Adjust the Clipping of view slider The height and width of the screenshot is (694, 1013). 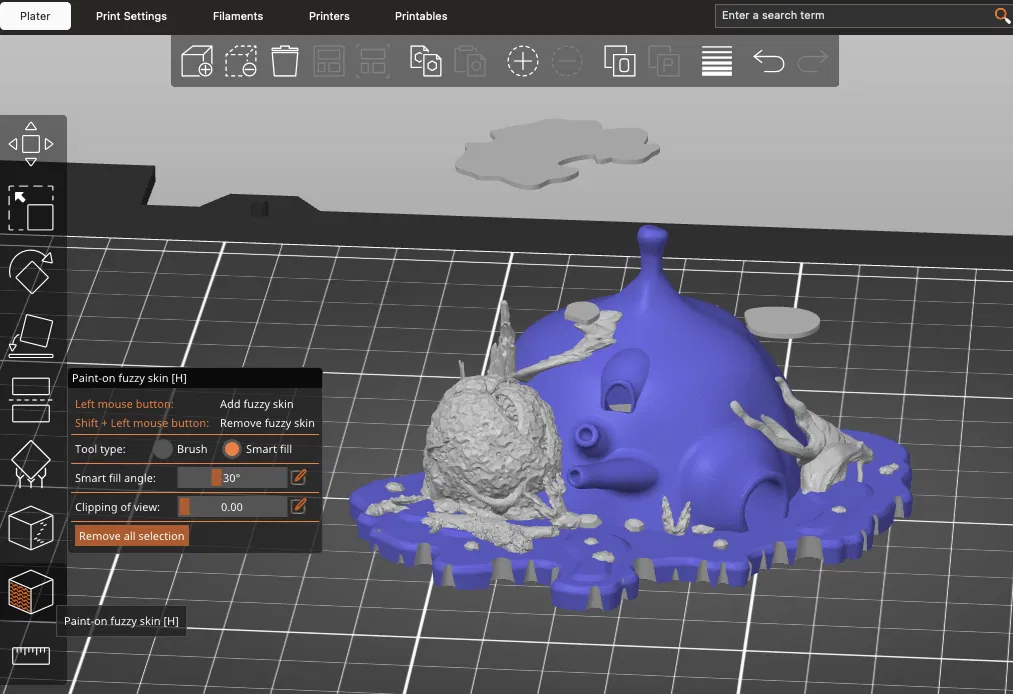(233, 507)
